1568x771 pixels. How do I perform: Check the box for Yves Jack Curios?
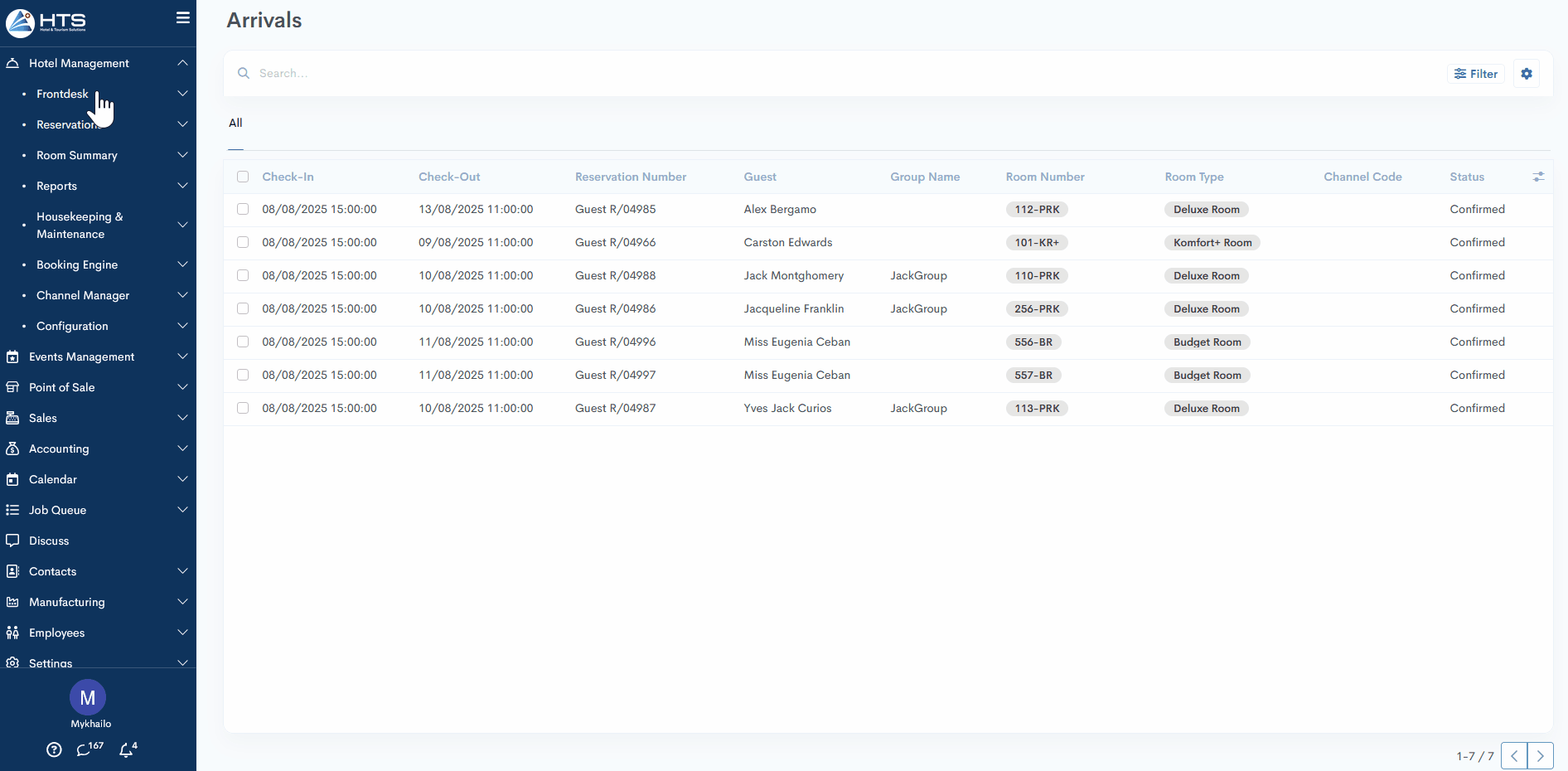point(243,408)
